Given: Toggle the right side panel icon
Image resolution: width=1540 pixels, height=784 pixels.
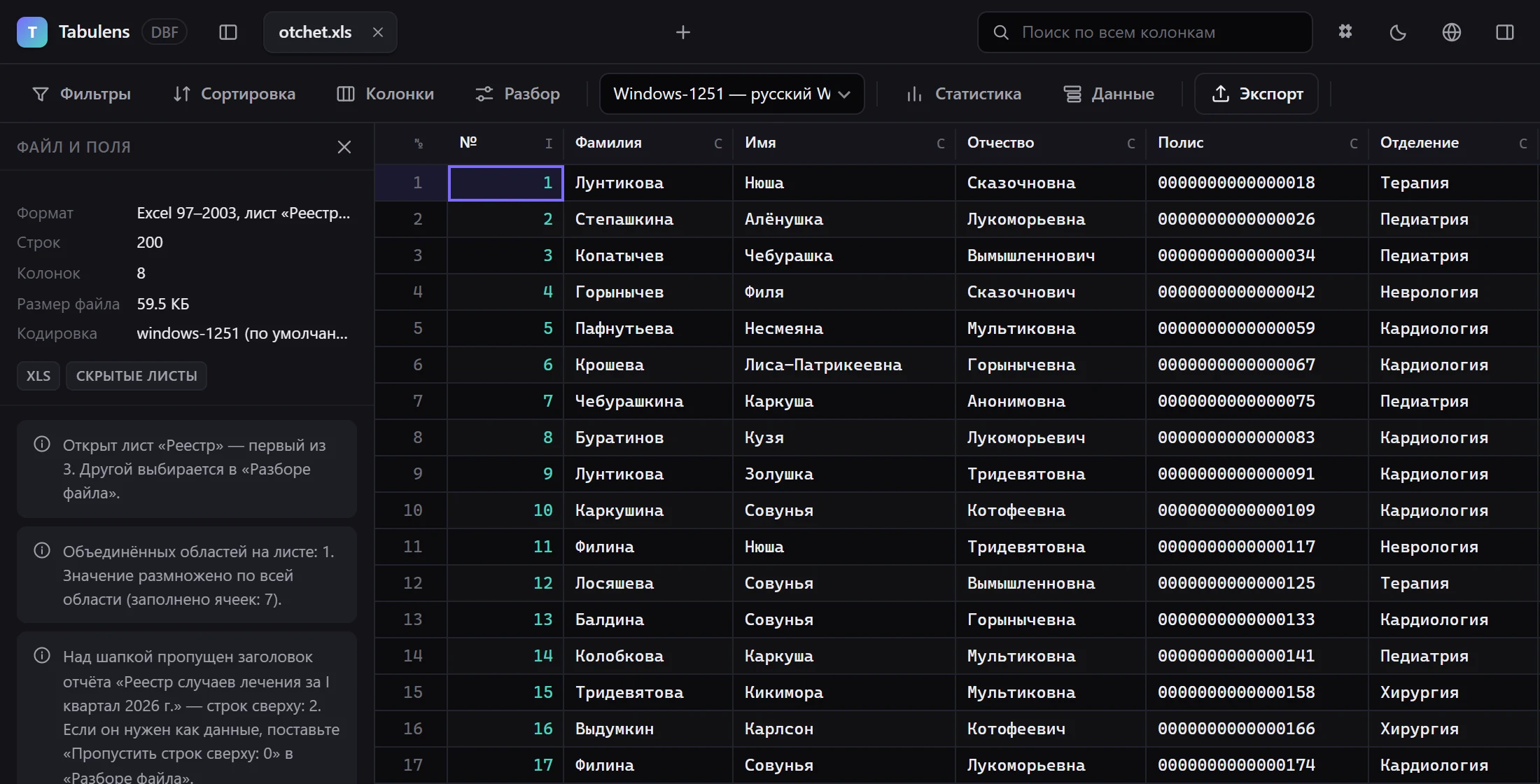Looking at the screenshot, I should coord(1505,32).
